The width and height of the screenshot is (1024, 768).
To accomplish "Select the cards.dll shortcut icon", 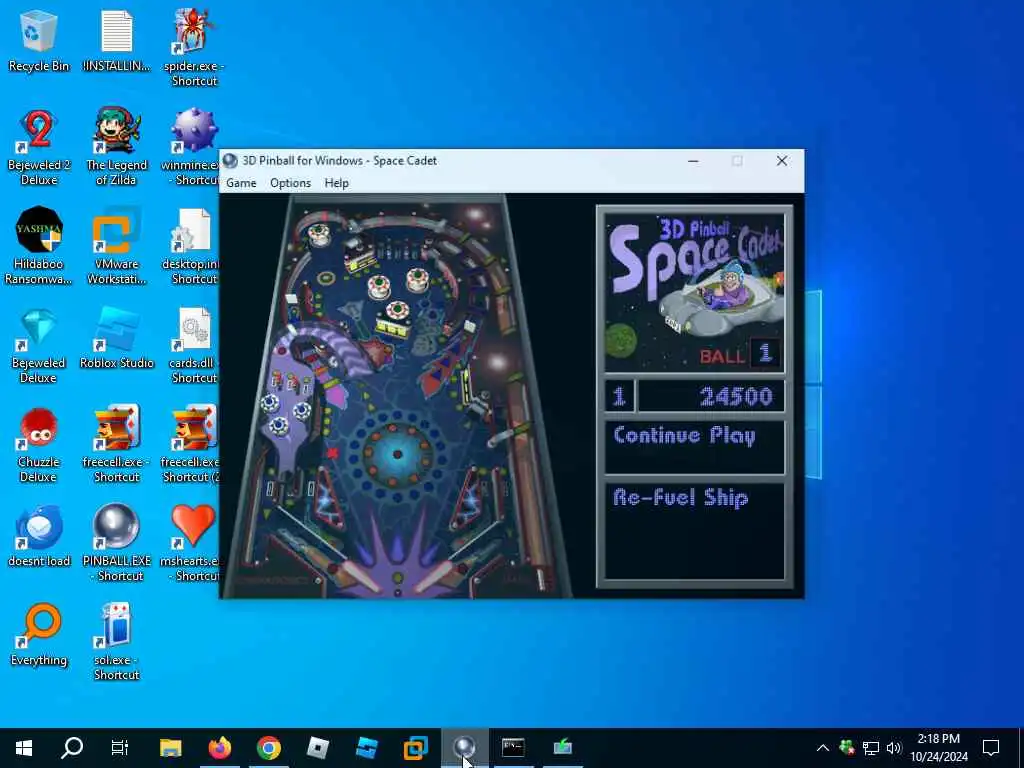I will pos(192,346).
